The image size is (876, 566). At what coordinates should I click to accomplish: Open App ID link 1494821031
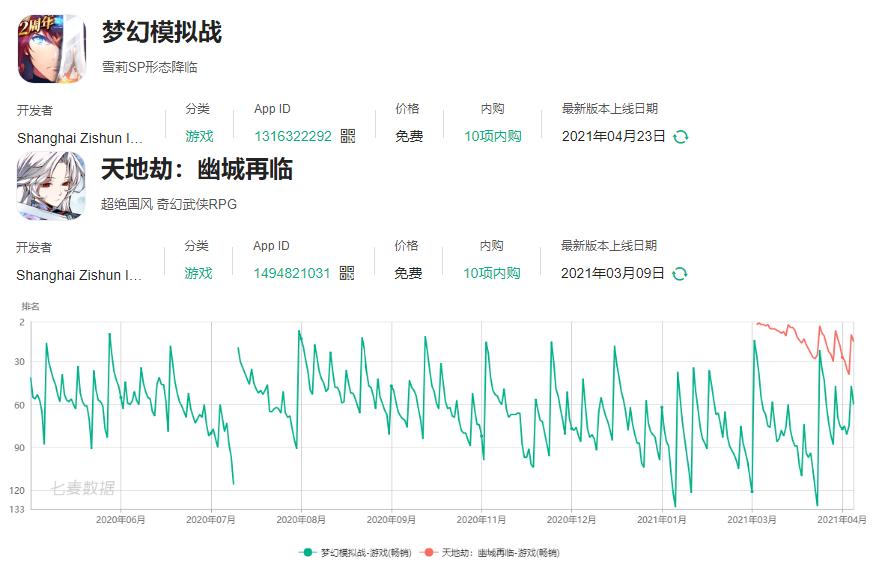tap(292, 273)
